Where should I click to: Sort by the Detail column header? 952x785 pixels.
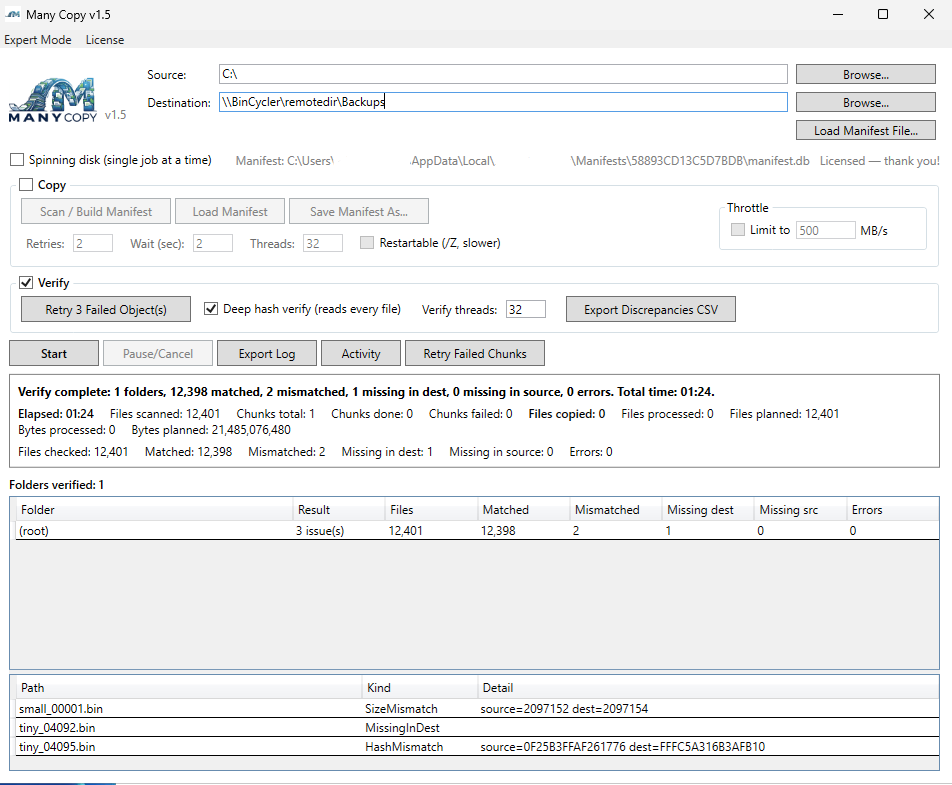click(708, 688)
